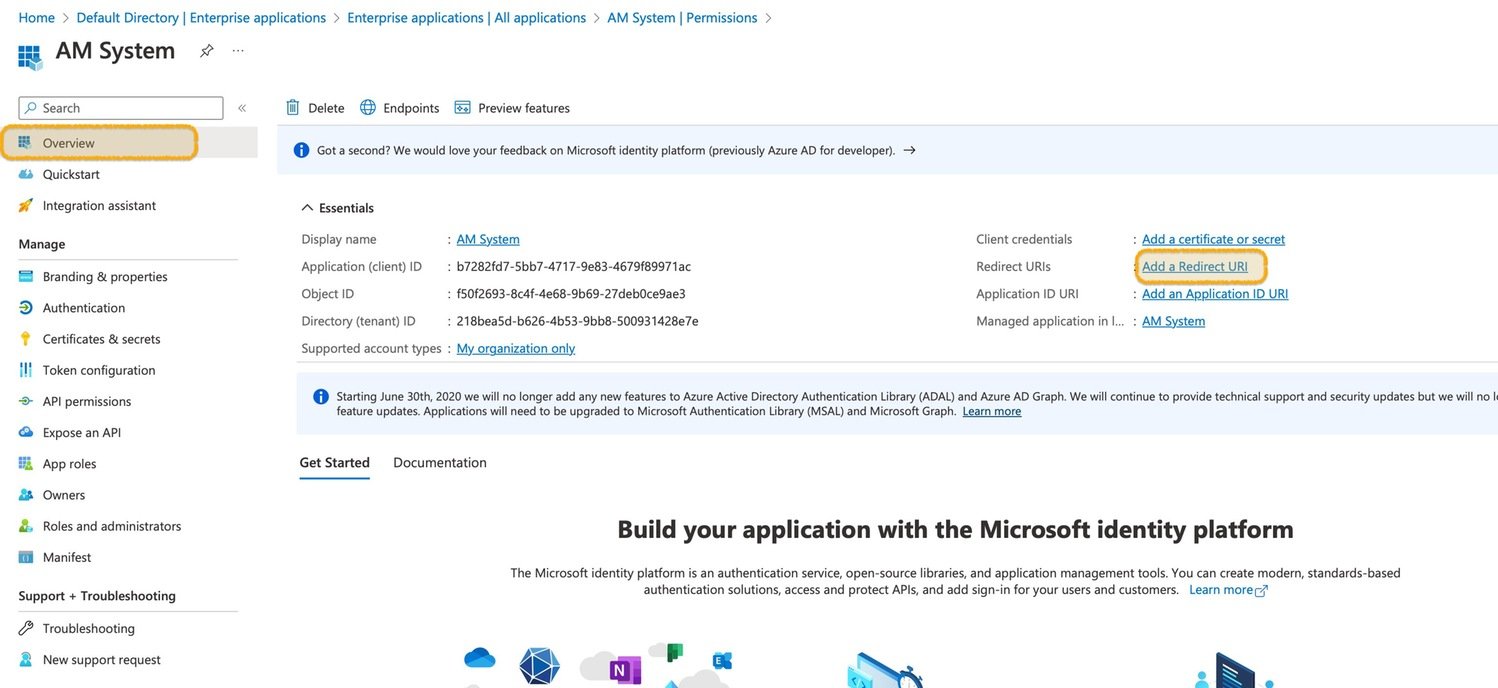Click the AM System app grid icon
Viewport: 1498px width, 688px height.
(x=30, y=56)
